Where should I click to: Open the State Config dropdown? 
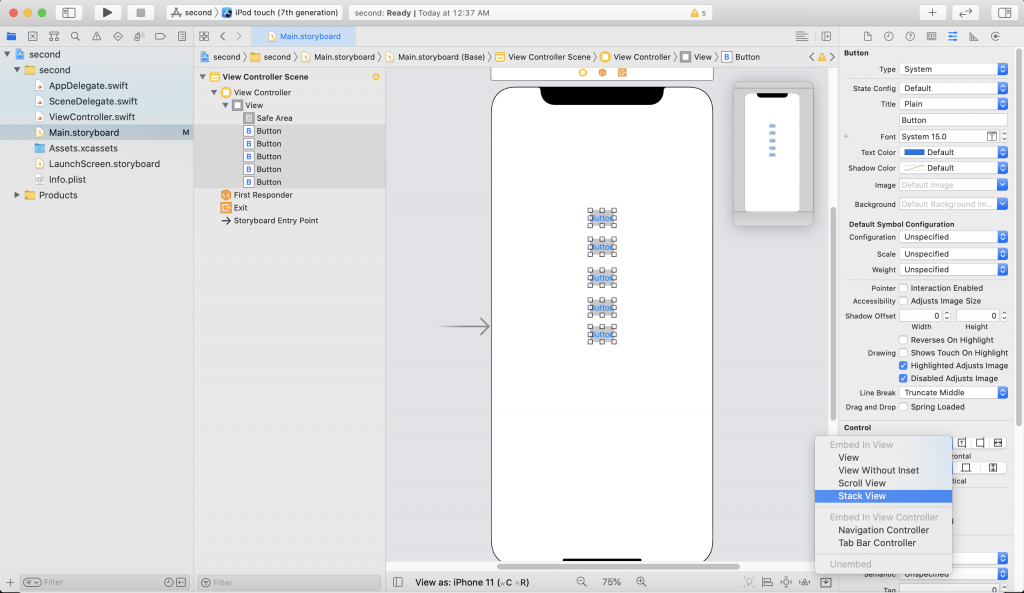pyautogui.click(x=953, y=88)
